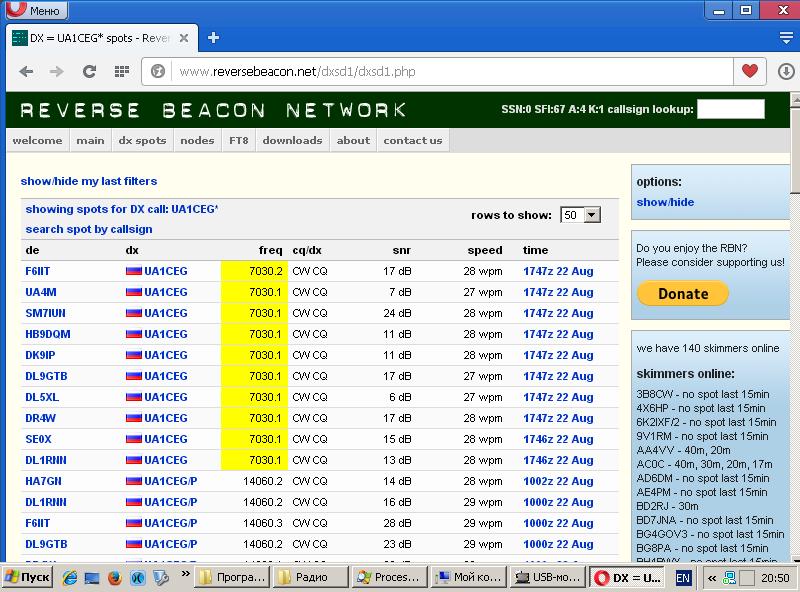
Task: Open the Opera Меню button
Action: click(36, 10)
